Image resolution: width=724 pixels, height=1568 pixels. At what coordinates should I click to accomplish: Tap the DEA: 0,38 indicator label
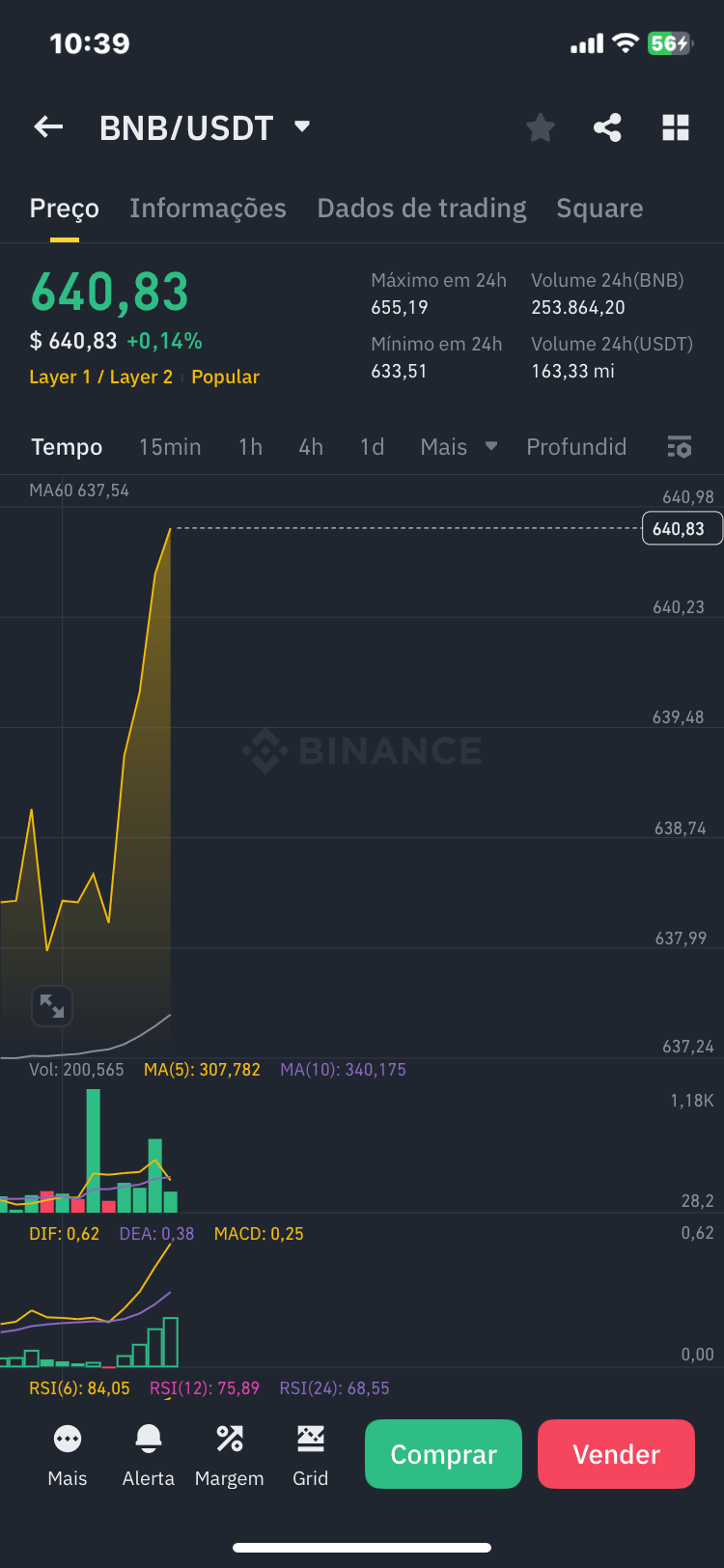(156, 1234)
